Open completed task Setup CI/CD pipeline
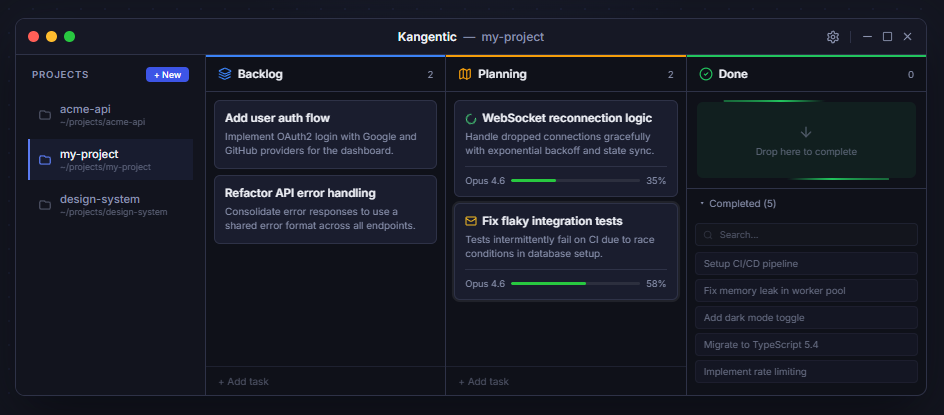This screenshot has height=415, width=944. pyautogui.click(x=806, y=264)
